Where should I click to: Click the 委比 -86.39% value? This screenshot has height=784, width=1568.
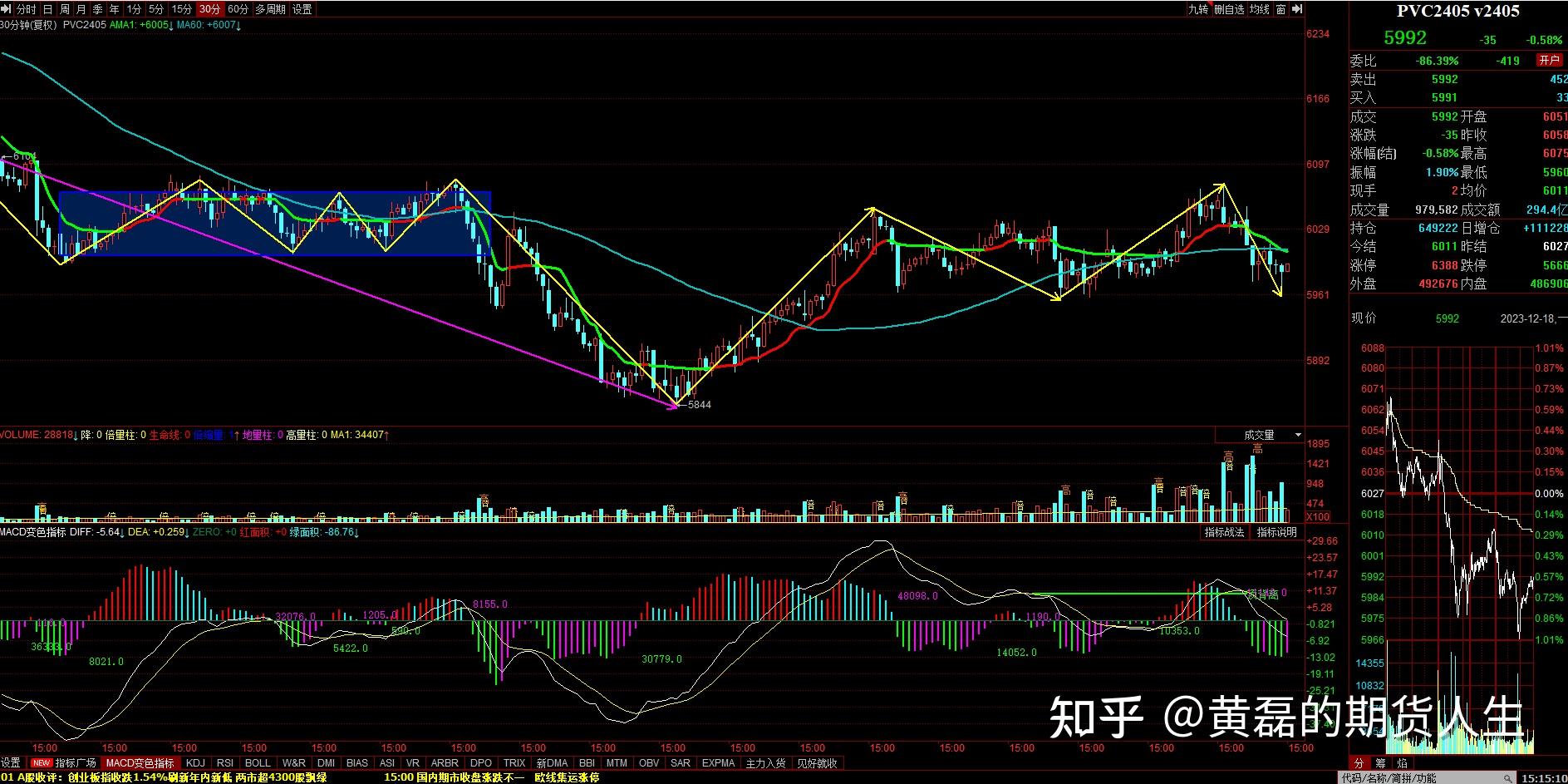(1438, 61)
